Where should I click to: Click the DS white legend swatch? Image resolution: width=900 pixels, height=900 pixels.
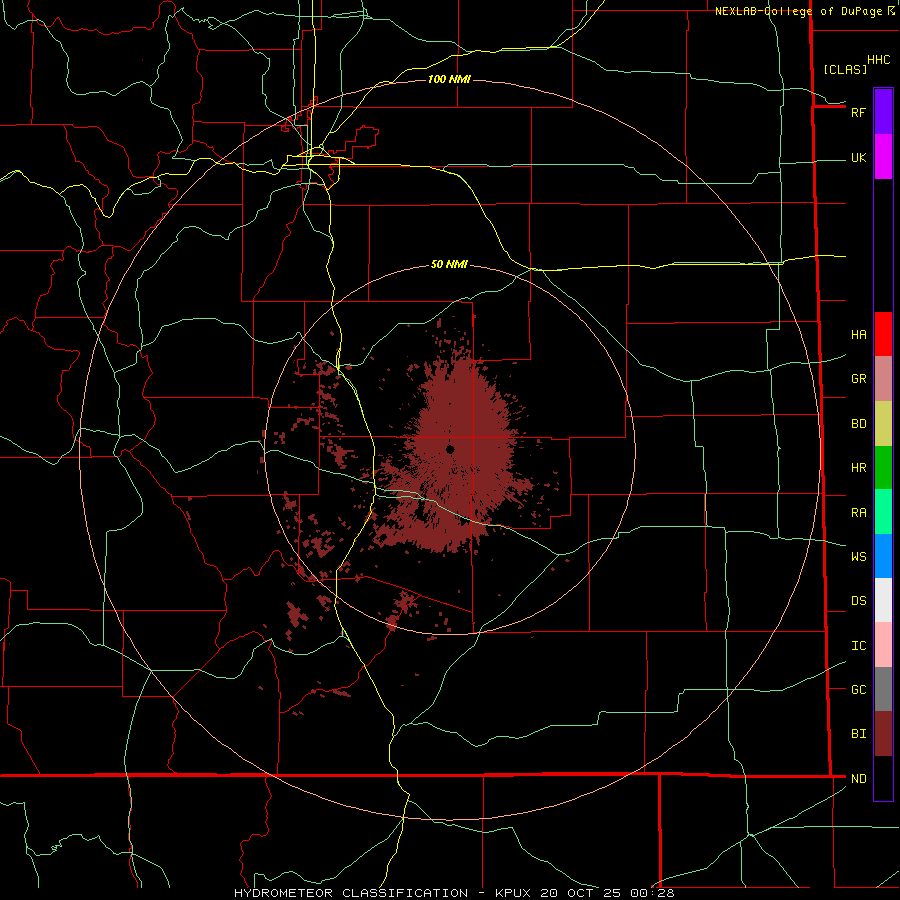[883, 600]
